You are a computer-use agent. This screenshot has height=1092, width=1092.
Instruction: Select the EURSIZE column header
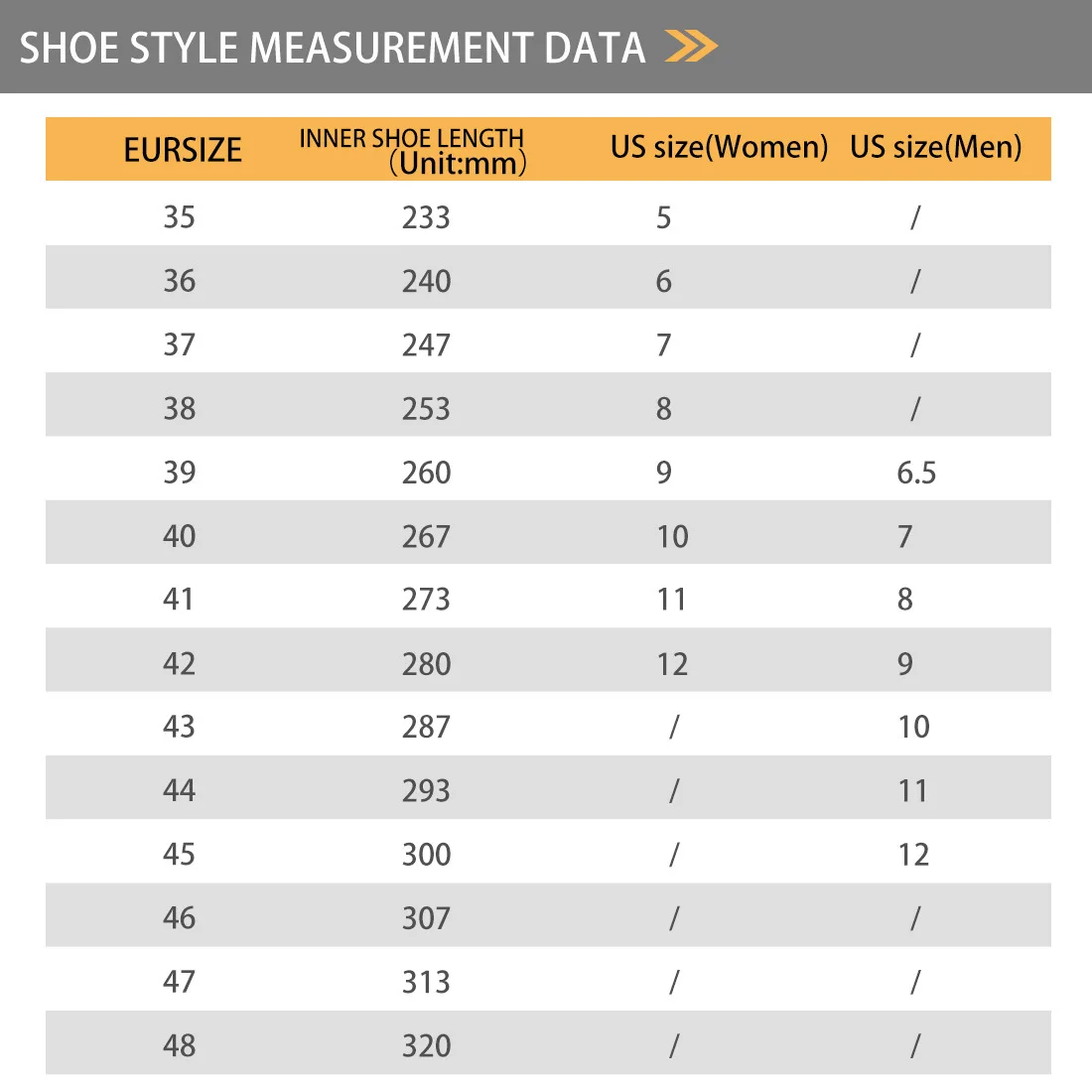183,150
